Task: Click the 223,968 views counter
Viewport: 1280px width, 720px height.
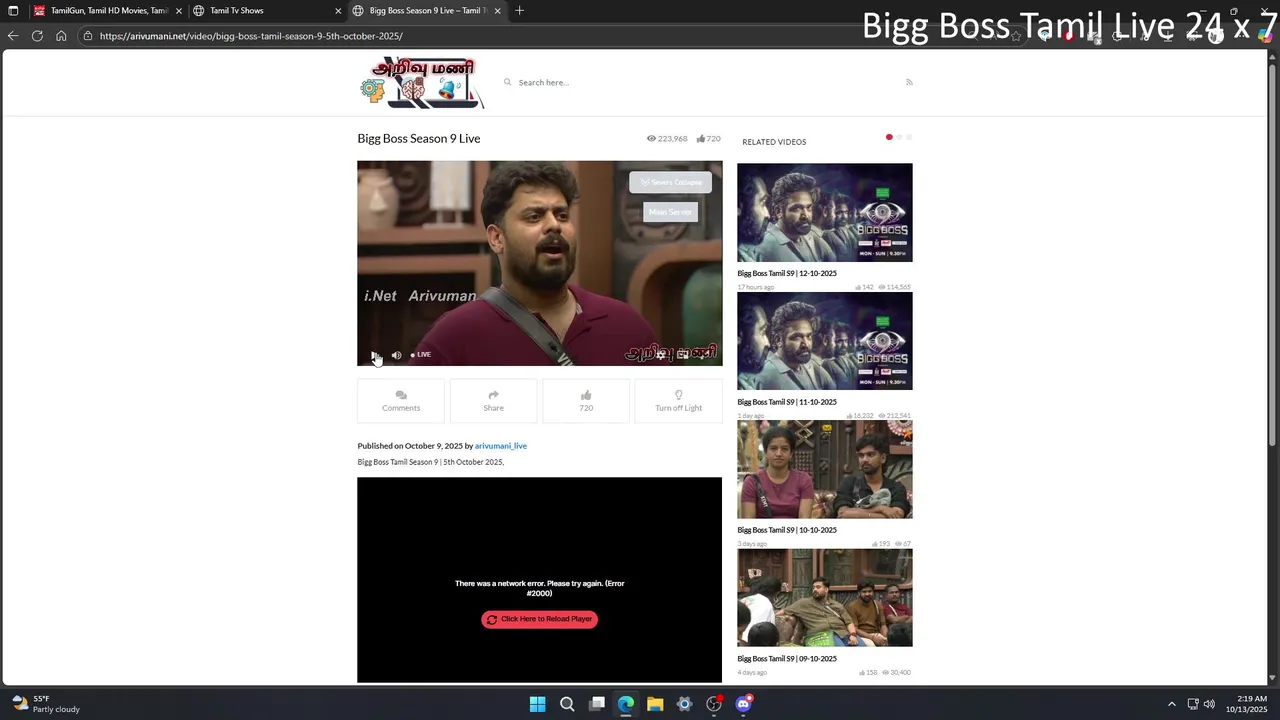Action: 667,139
